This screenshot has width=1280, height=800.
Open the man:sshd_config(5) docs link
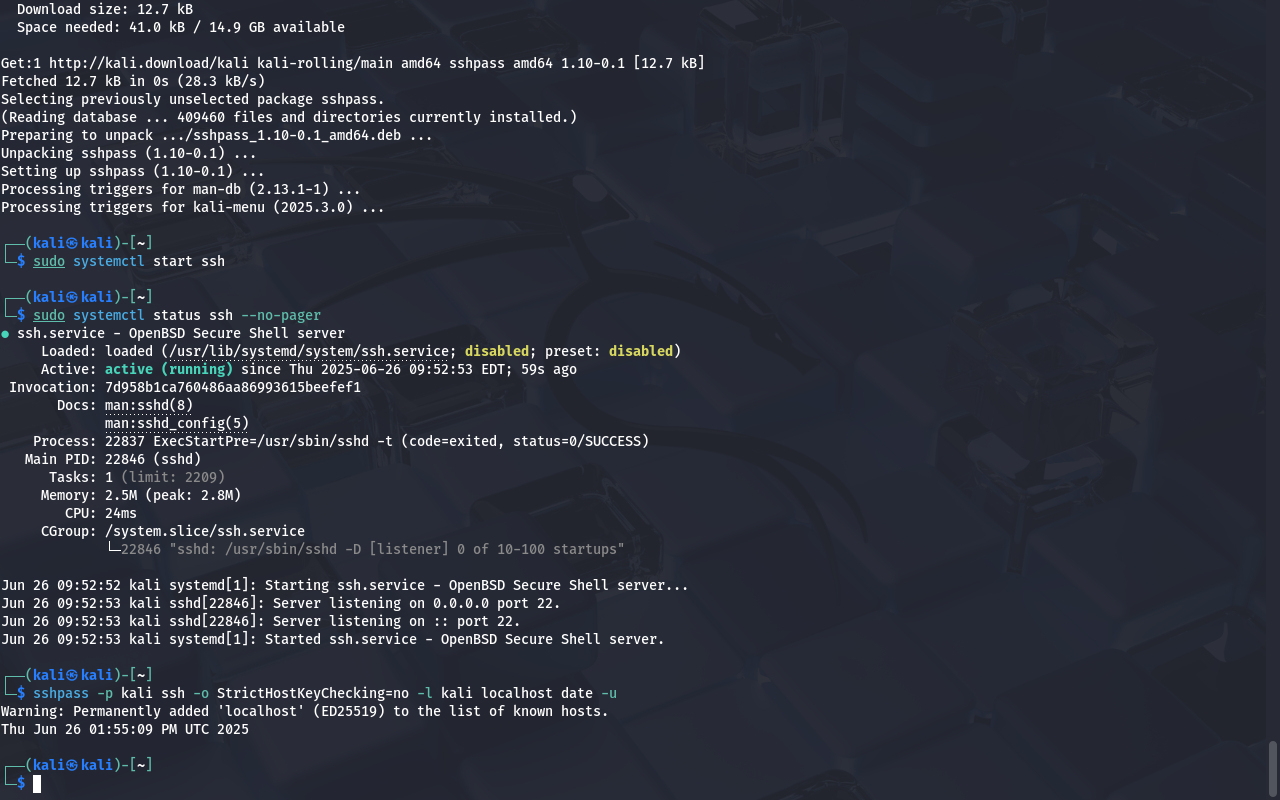[x=177, y=423]
